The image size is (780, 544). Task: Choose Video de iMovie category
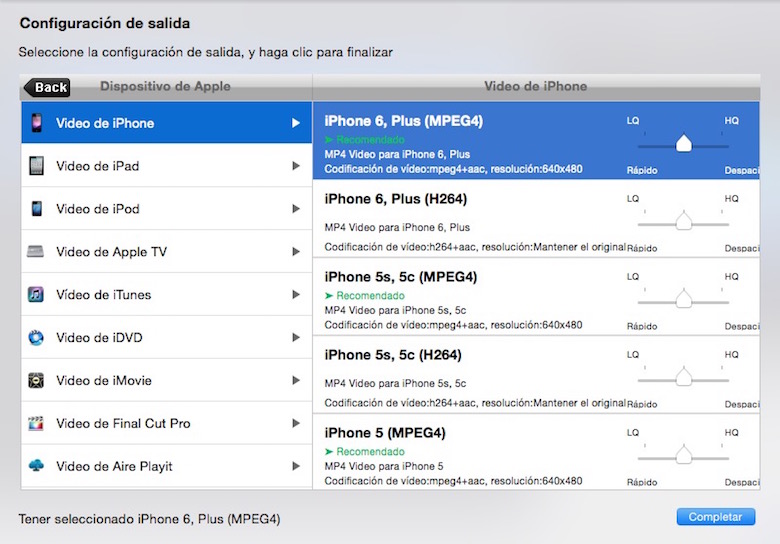pyautogui.click(x=167, y=380)
